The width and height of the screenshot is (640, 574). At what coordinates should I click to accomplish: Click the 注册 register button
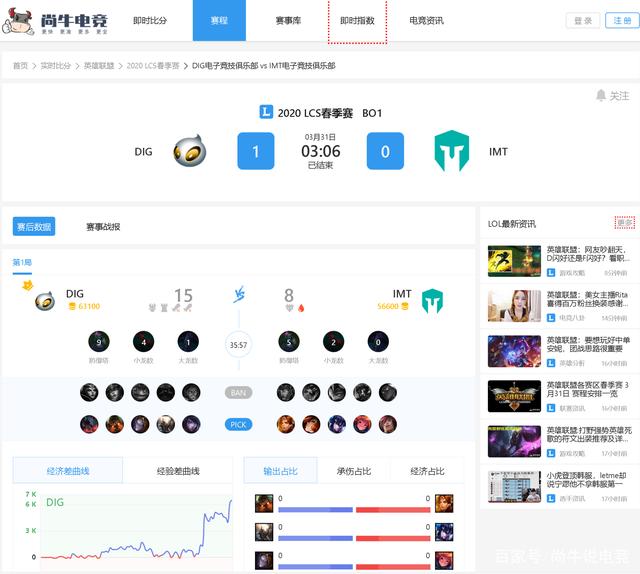pyautogui.click(x=622, y=20)
